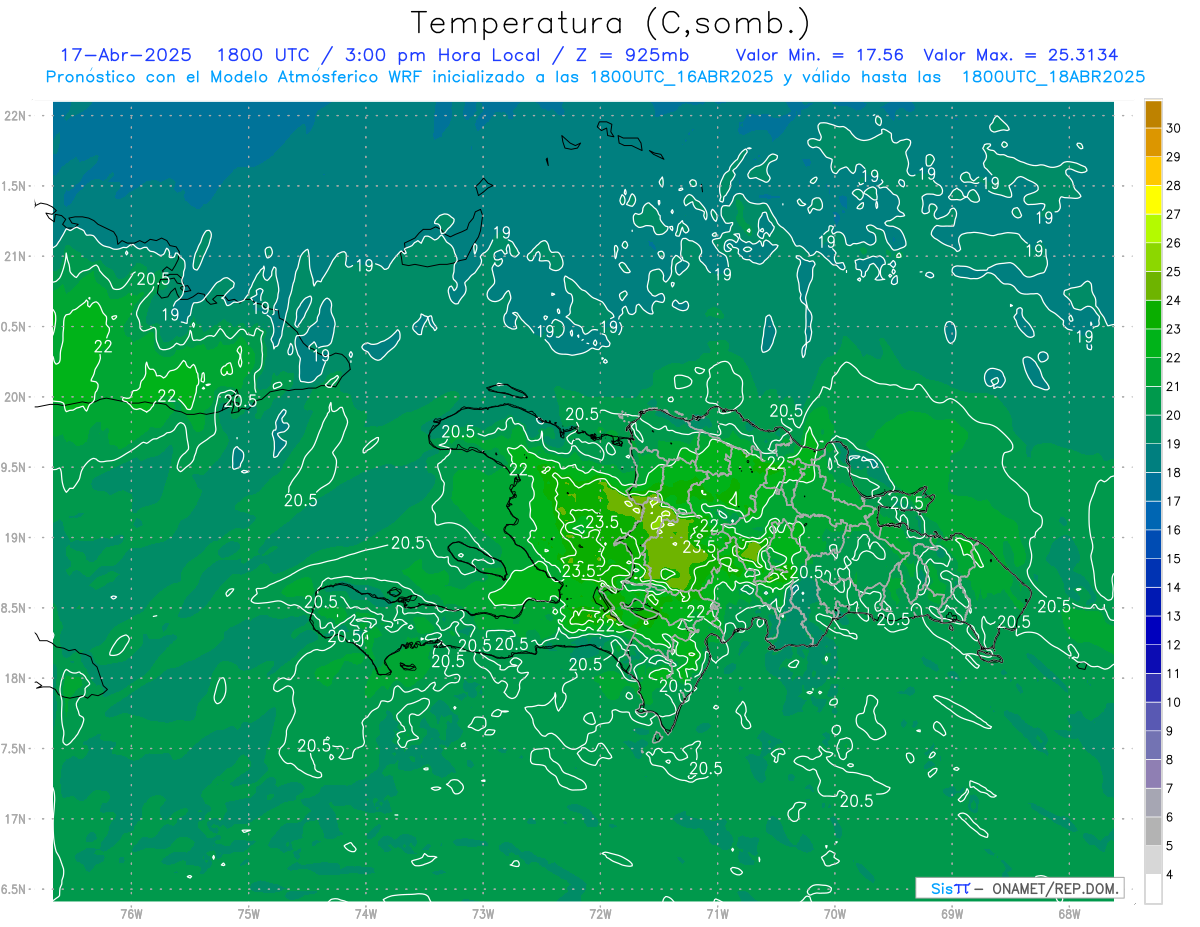Click the 75W longitude axis label

(x=249, y=912)
